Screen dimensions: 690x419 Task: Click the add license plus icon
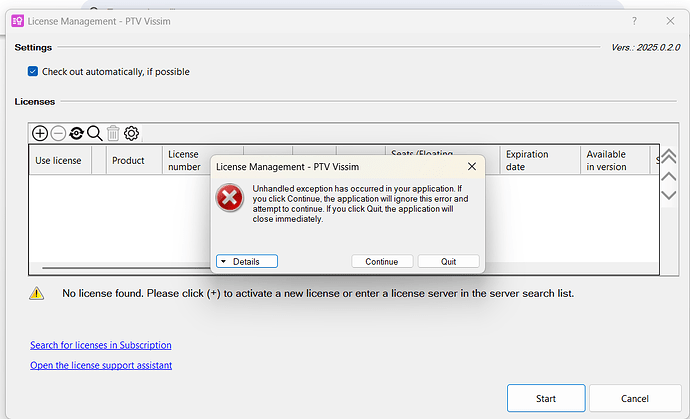pos(40,133)
